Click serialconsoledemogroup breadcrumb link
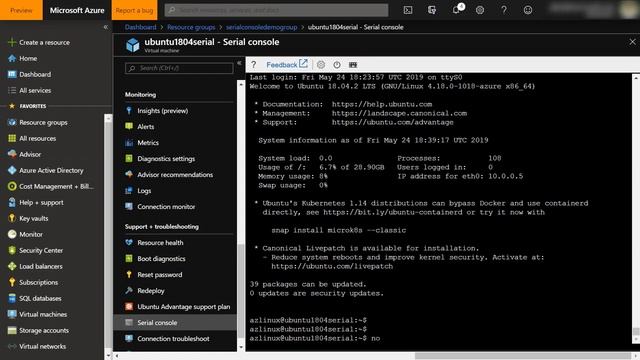Screen dimensions: 640x360 (262, 27)
